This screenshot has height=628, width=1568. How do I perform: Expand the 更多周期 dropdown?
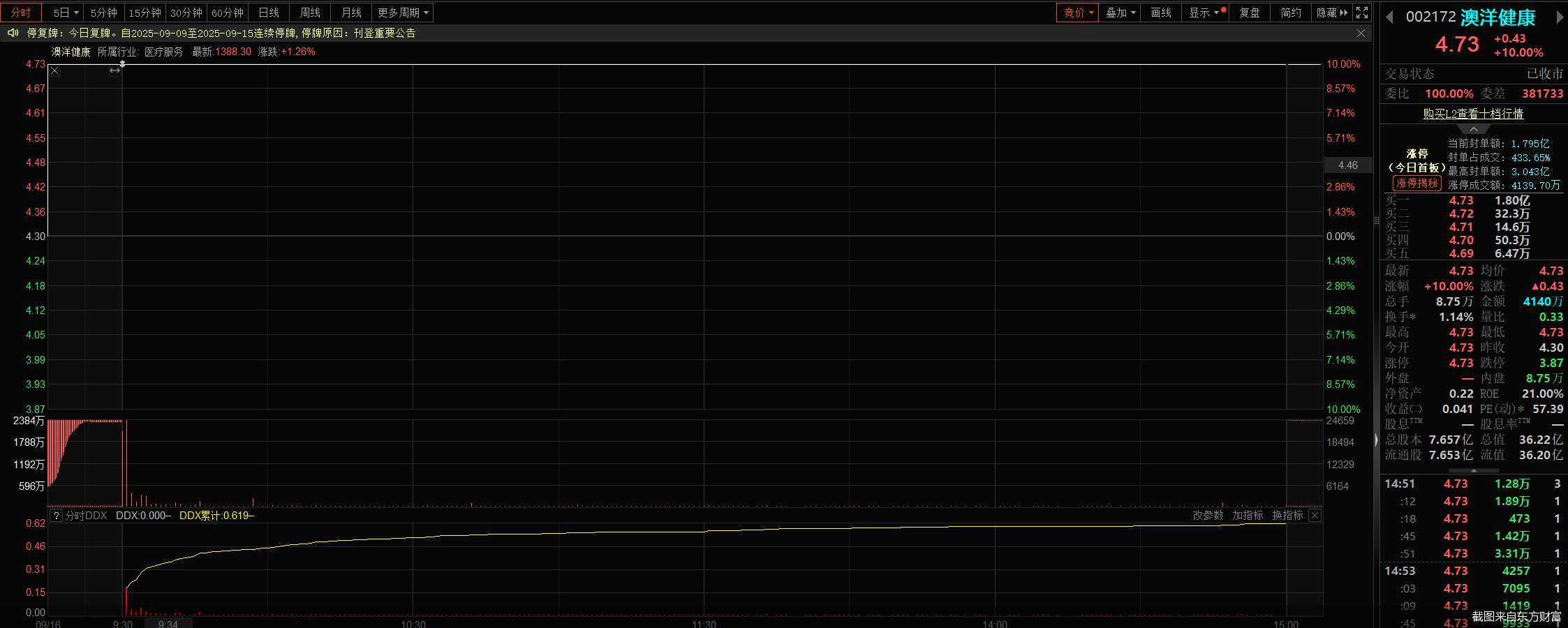[x=404, y=13]
